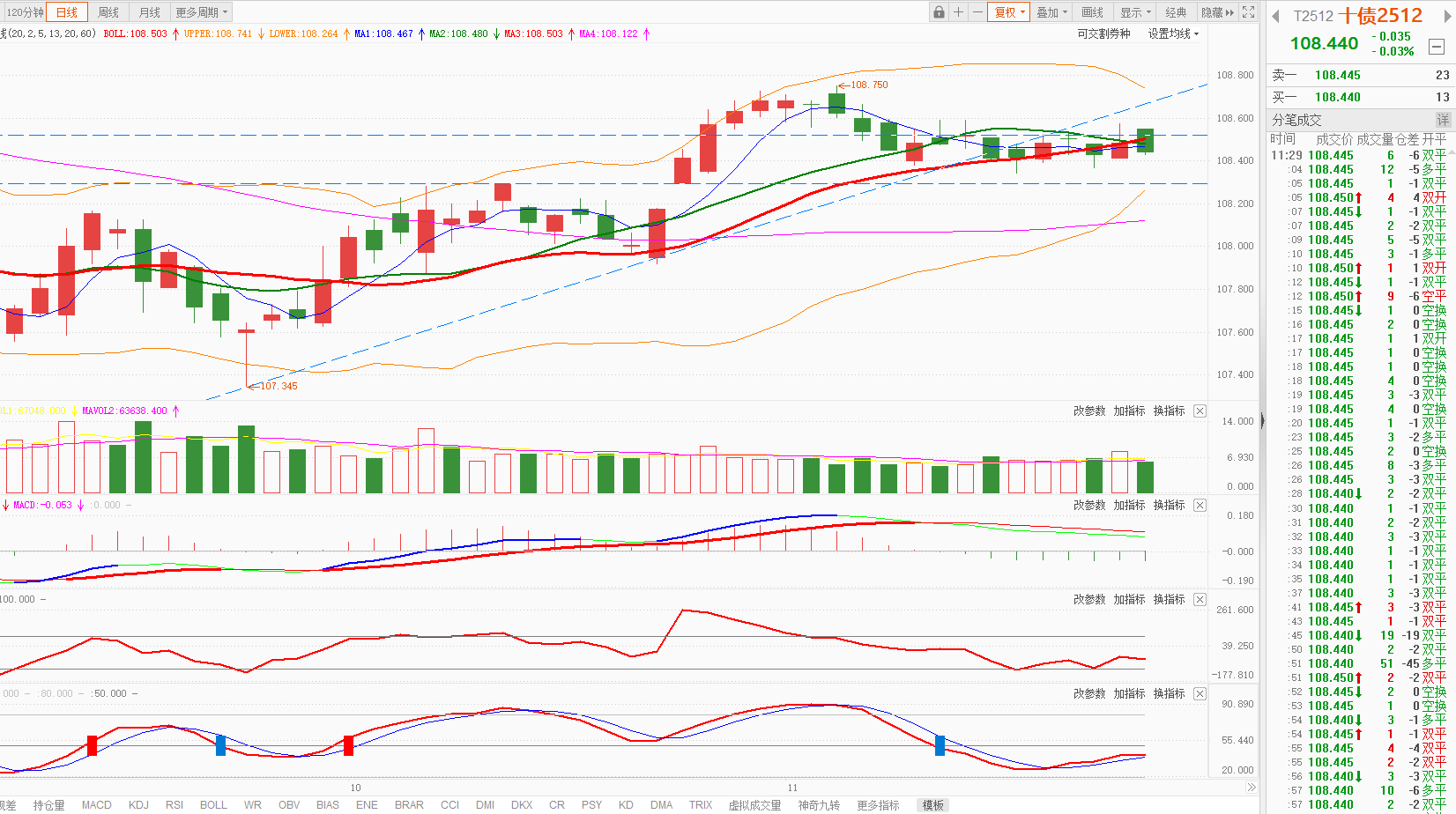The width and height of the screenshot is (1456, 814).
Task: Click 可交割券种 link
Action: [x=1103, y=33]
